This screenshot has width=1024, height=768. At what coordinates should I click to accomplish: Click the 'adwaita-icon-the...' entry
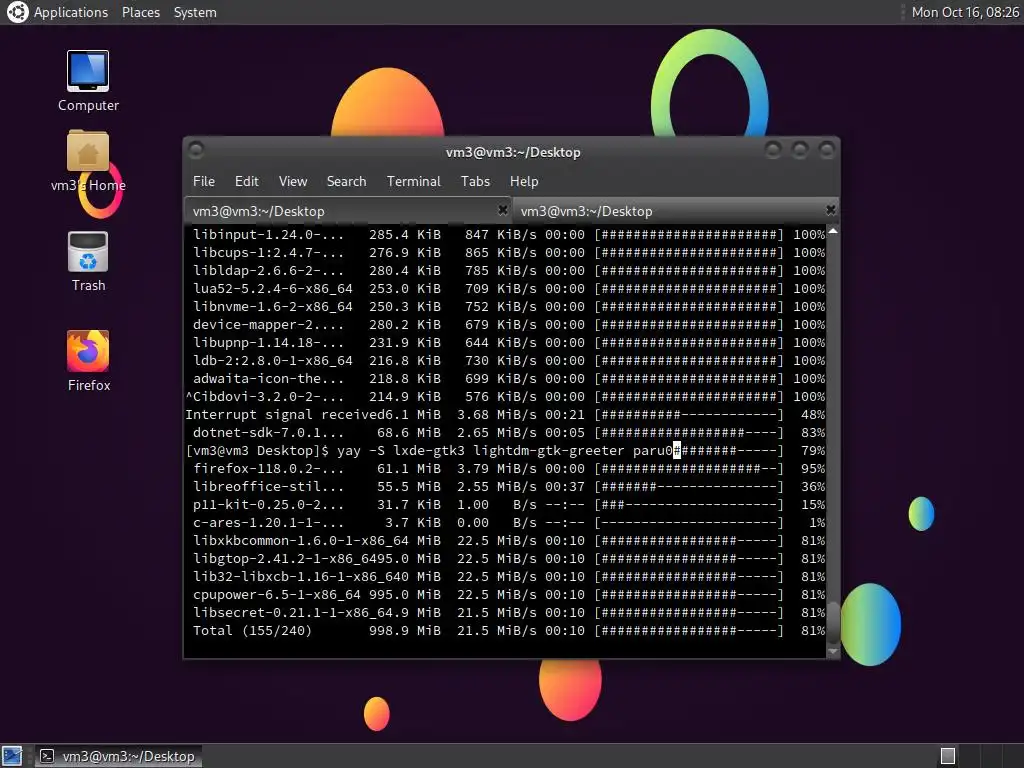(268, 379)
